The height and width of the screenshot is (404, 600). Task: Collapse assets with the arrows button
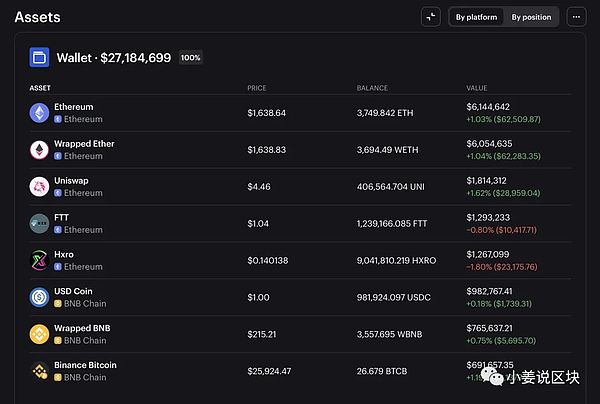(431, 17)
